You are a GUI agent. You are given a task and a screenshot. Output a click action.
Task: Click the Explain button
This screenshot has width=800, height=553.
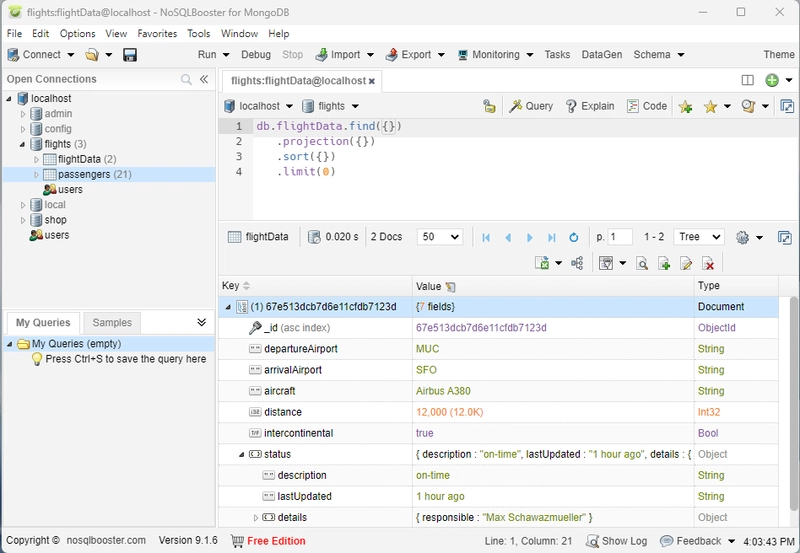[x=590, y=106]
